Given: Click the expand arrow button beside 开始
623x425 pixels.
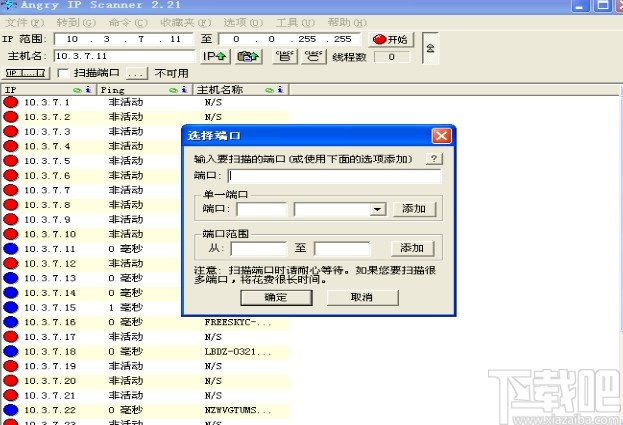Looking at the screenshot, I should tap(430, 48).
